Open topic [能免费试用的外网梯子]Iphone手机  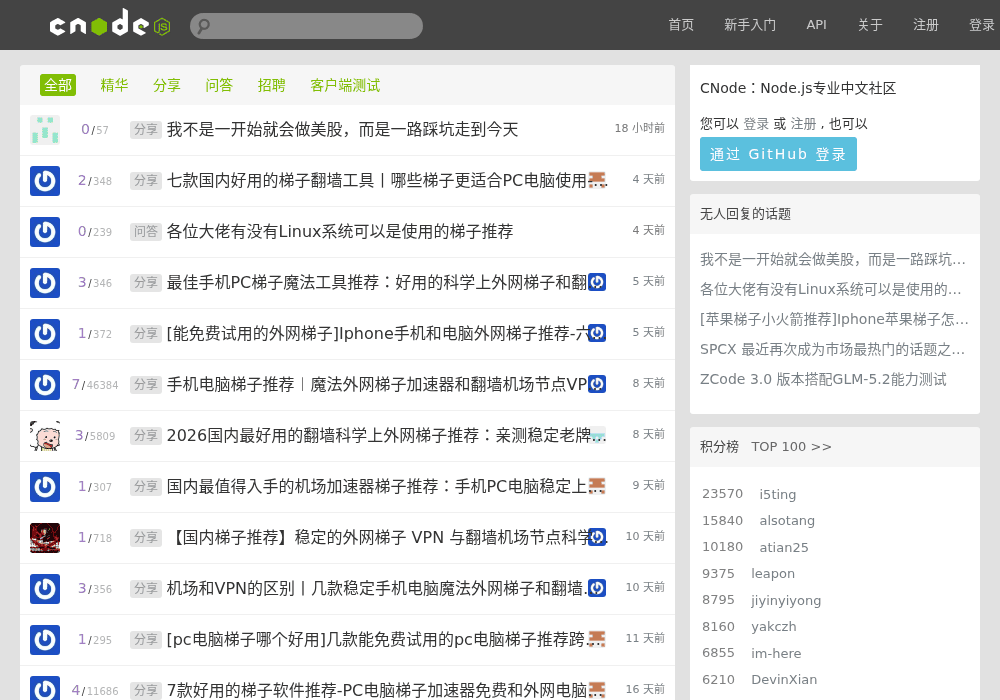coord(376,333)
